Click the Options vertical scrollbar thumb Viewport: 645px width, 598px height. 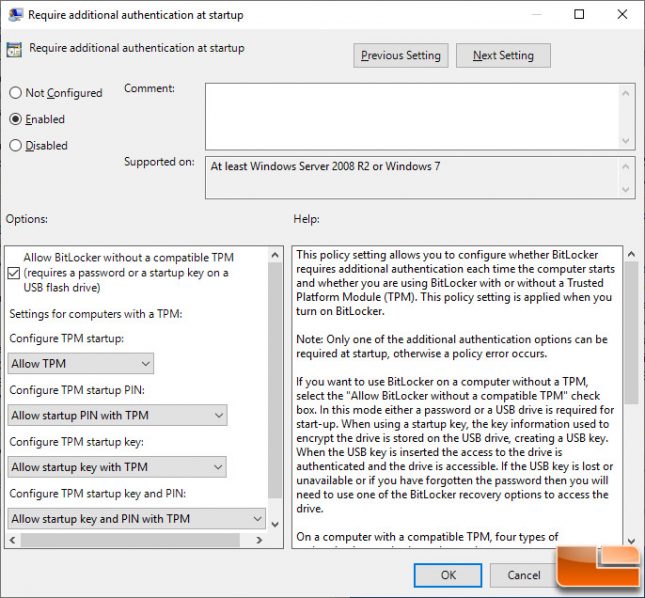pyautogui.click(x=275, y=380)
